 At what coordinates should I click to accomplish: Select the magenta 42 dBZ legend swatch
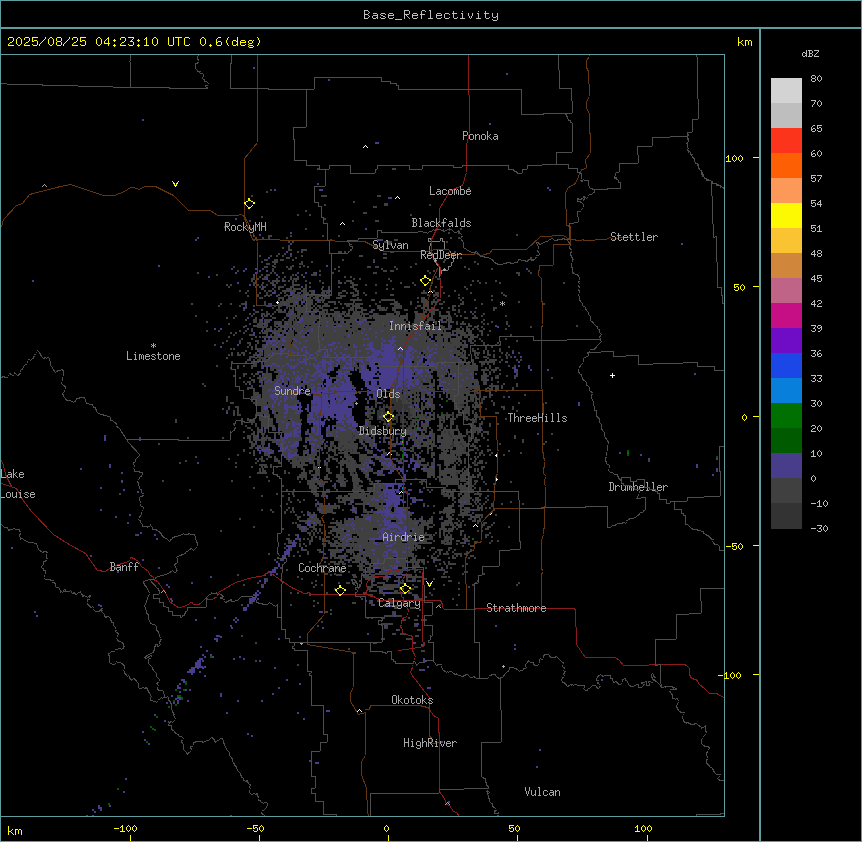[786, 316]
